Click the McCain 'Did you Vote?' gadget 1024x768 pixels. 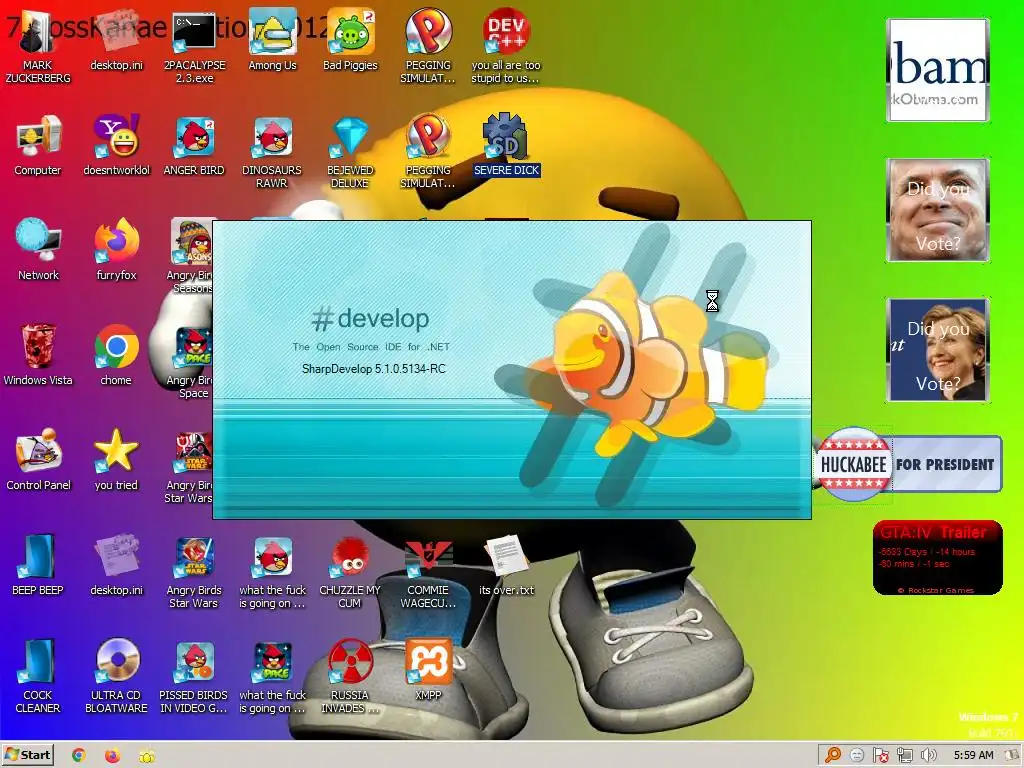(938, 210)
